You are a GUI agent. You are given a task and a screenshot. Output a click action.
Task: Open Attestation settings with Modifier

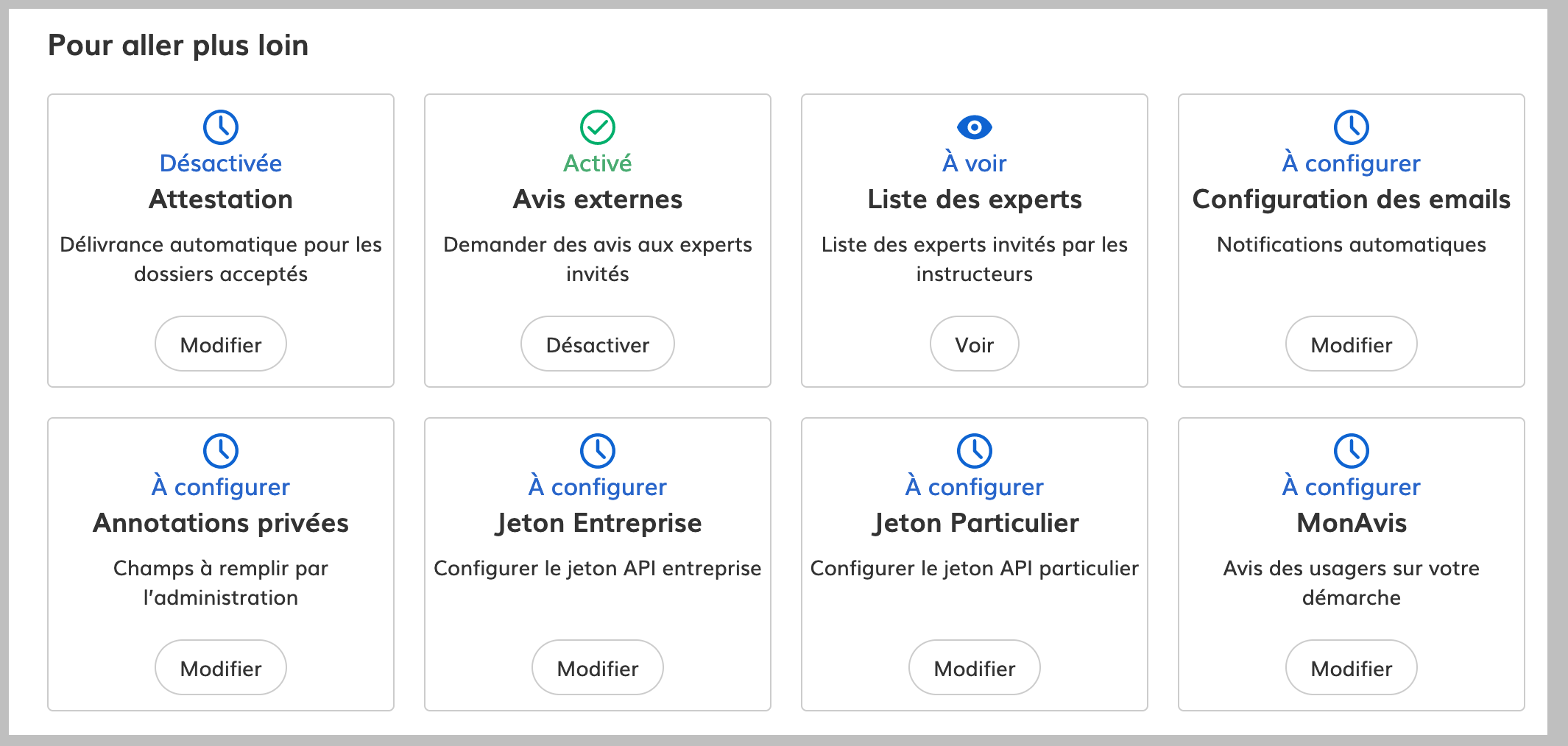220,344
